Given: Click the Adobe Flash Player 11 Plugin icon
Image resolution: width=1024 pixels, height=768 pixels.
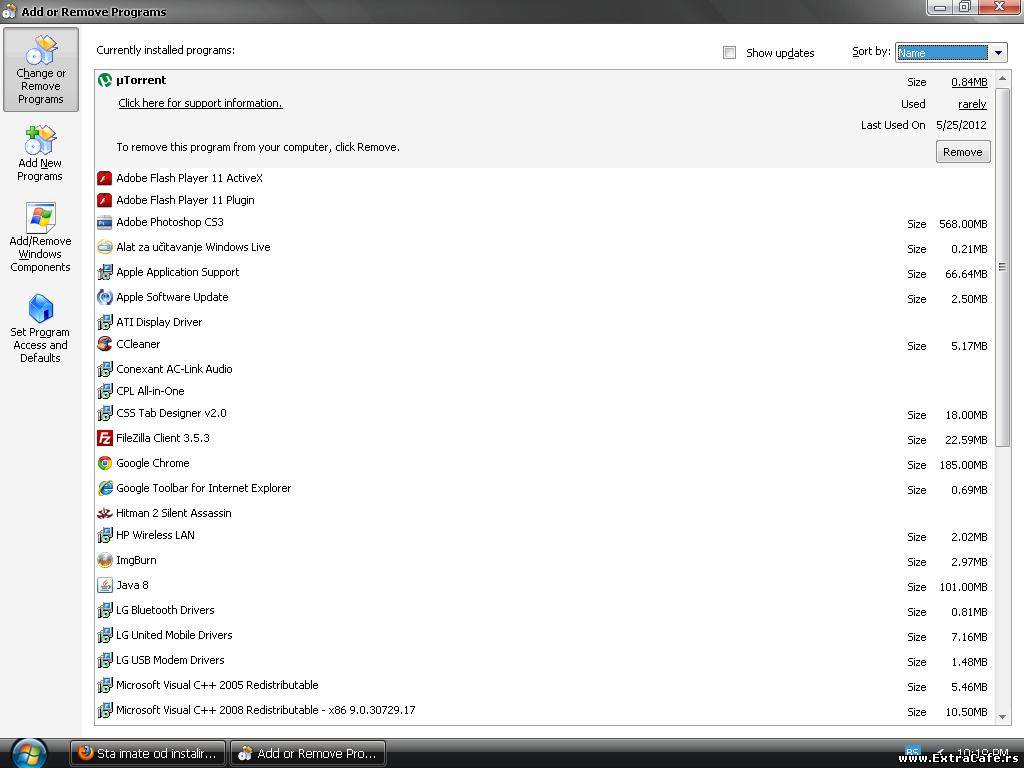Looking at the screenshot, I should [x=104, y=200].
